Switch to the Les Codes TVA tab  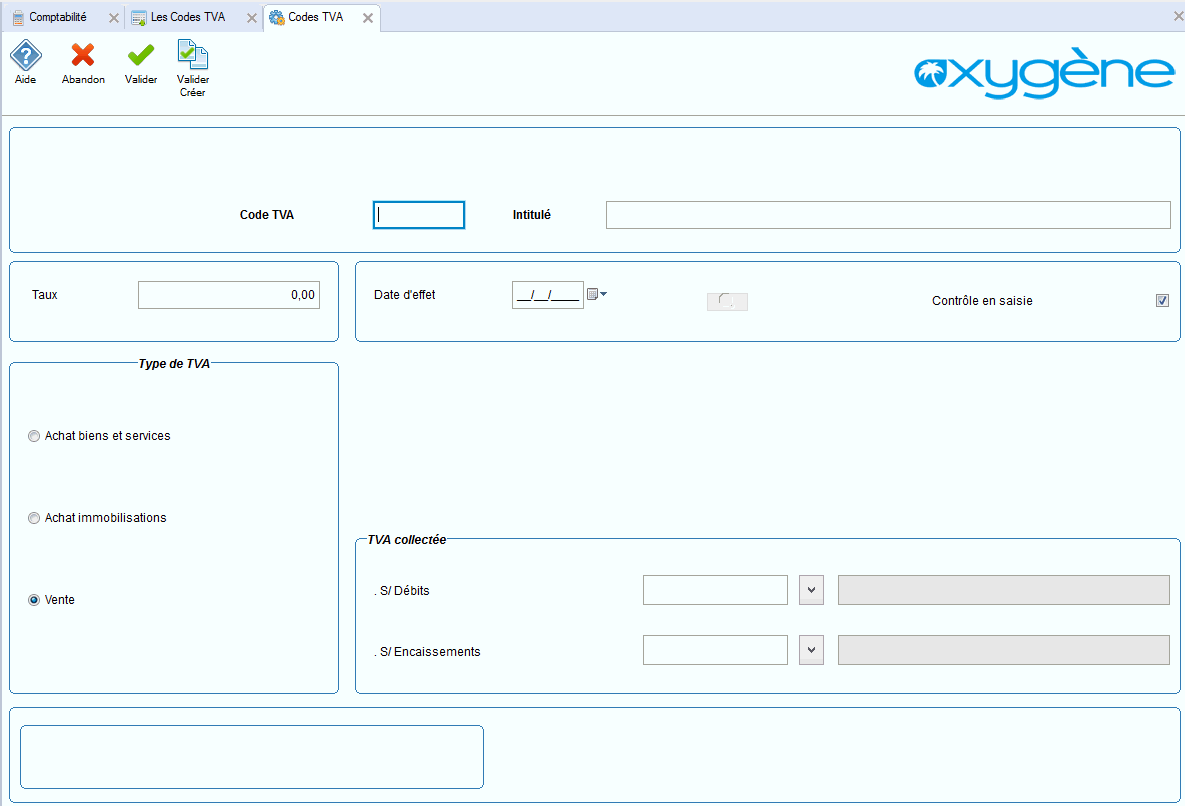pyautogui.click(x=187, y=17)
